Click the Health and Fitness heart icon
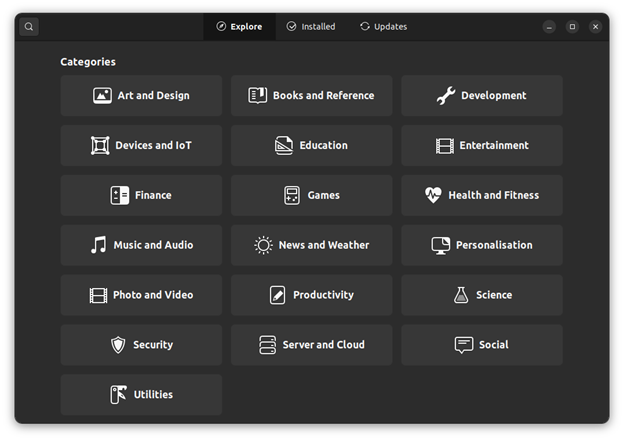 coord(433,195)
